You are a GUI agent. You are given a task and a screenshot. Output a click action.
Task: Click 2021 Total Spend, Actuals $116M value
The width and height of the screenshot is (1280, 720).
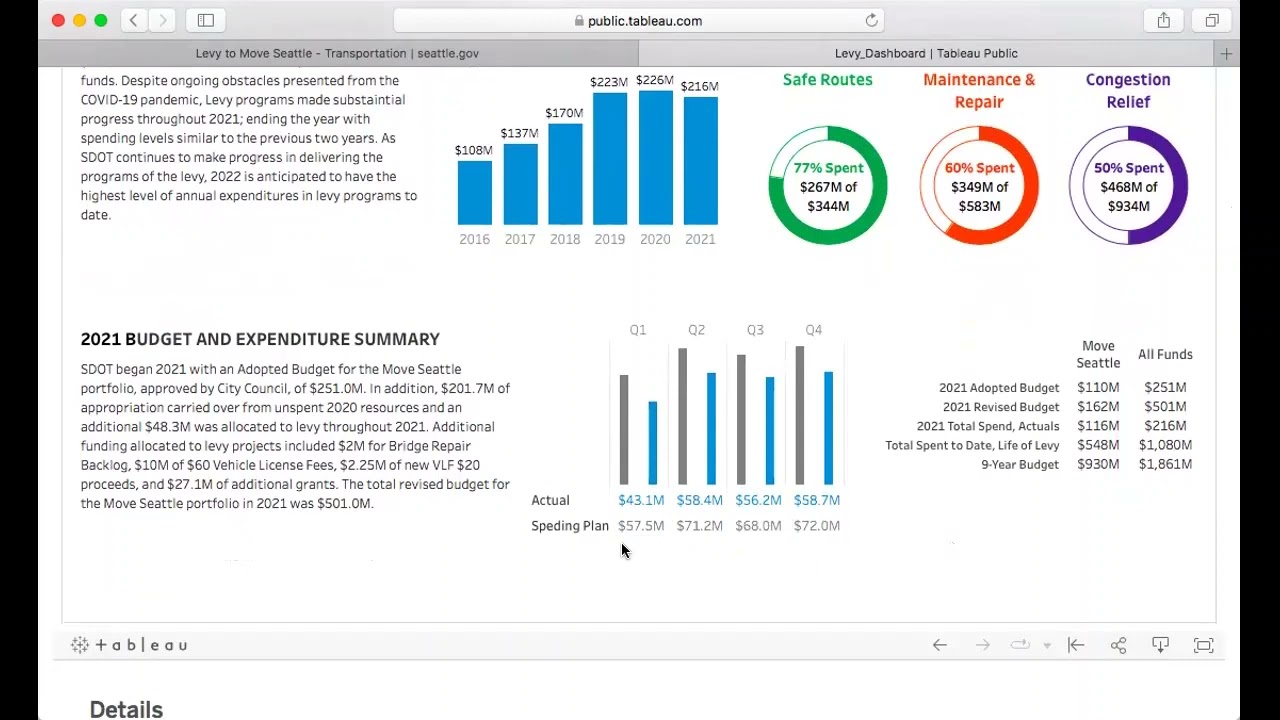[1098, 426]
